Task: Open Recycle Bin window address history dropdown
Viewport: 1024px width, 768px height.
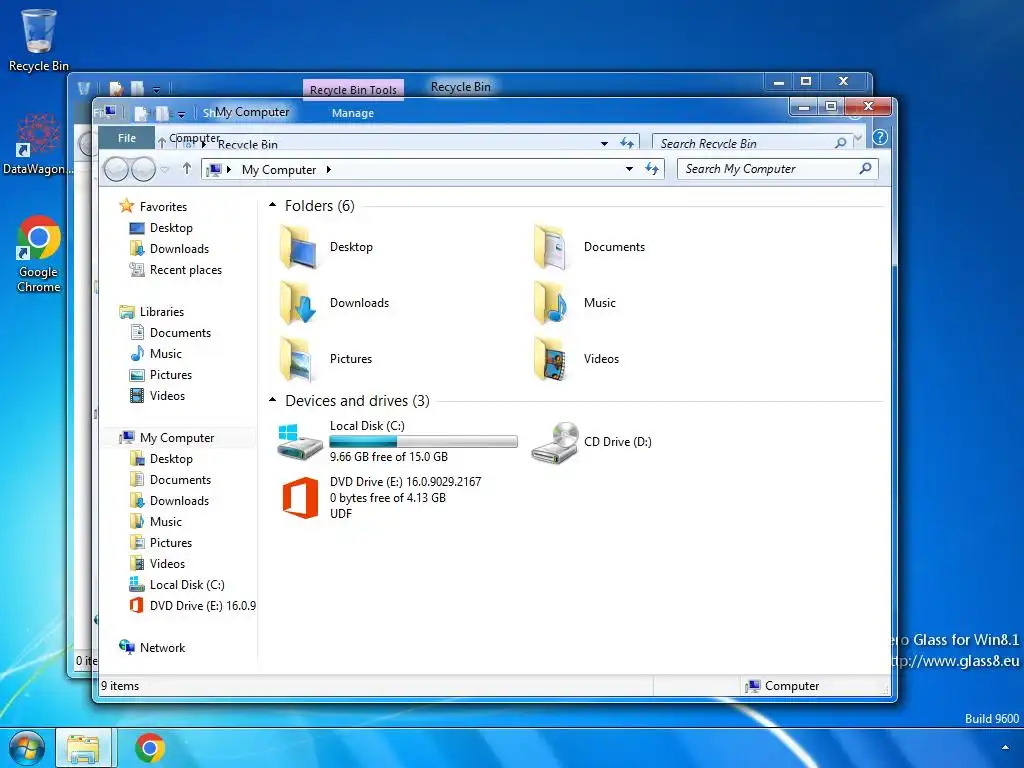Action: point(604,144)
